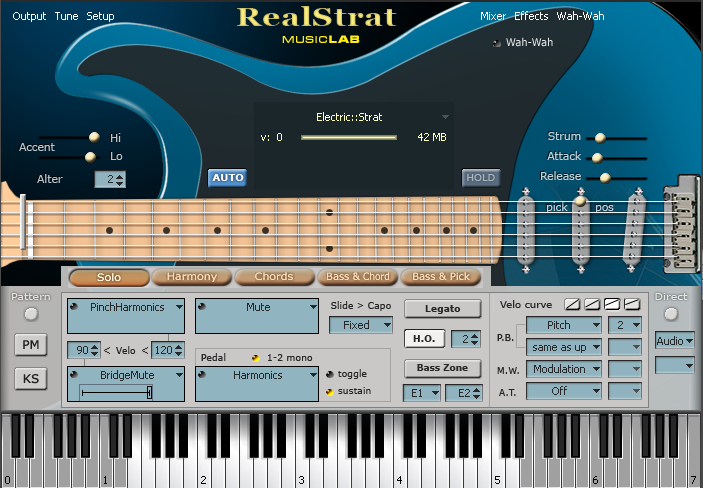This screenshot has height=488, width=703.
Task: Select the pedal sustain radio option
Action: 330,392
